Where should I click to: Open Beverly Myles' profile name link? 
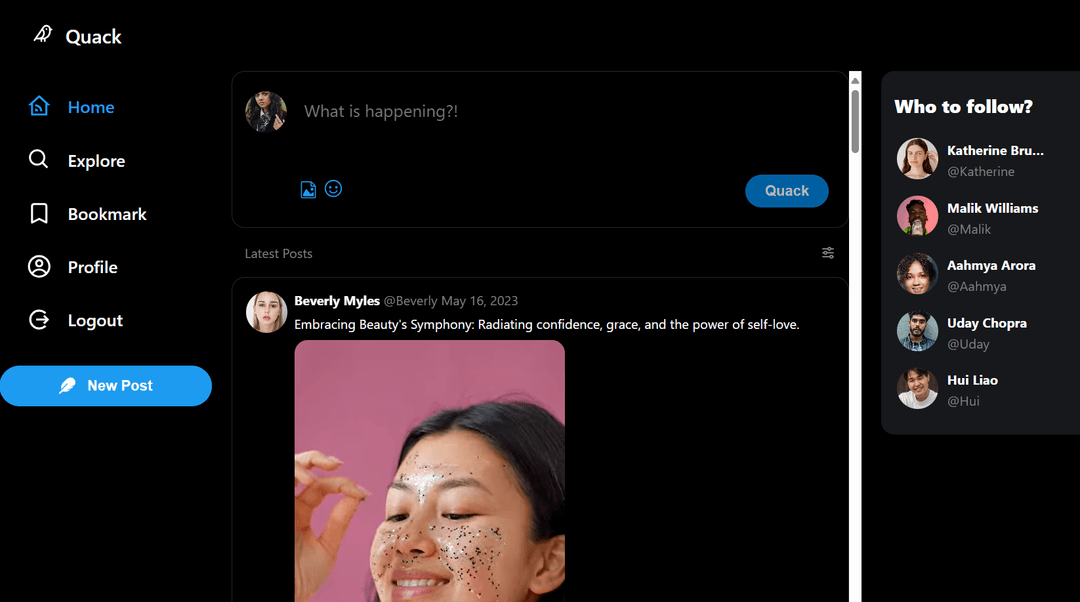(337, 301)
